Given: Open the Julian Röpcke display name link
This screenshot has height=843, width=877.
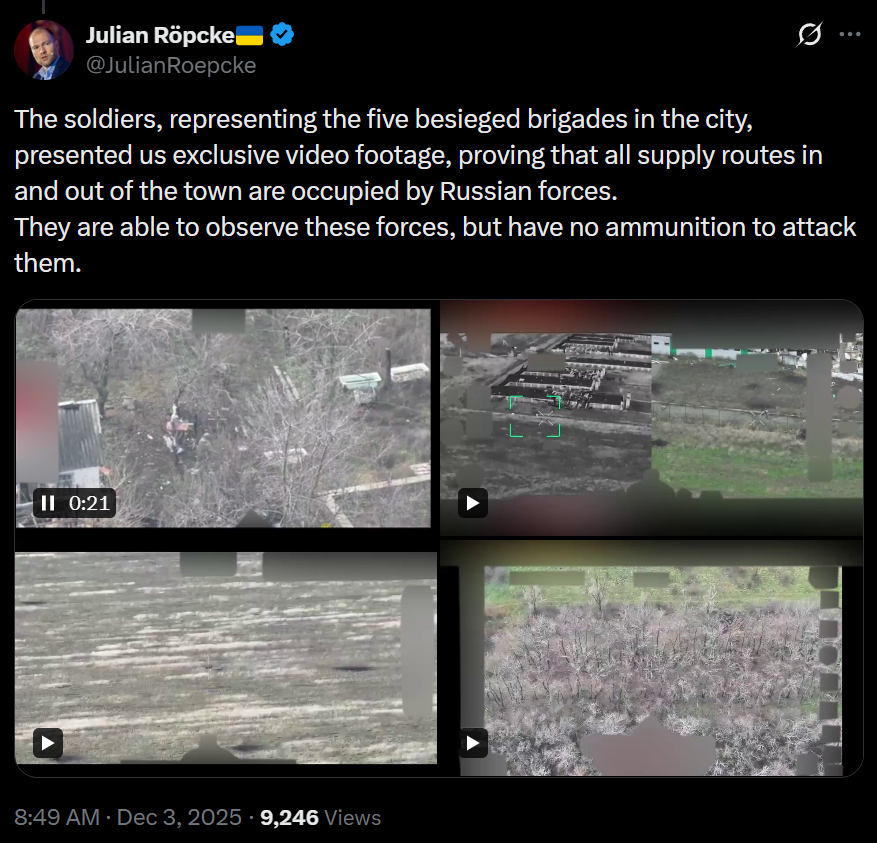Looking at the screenshot, I should coord(160,35).
